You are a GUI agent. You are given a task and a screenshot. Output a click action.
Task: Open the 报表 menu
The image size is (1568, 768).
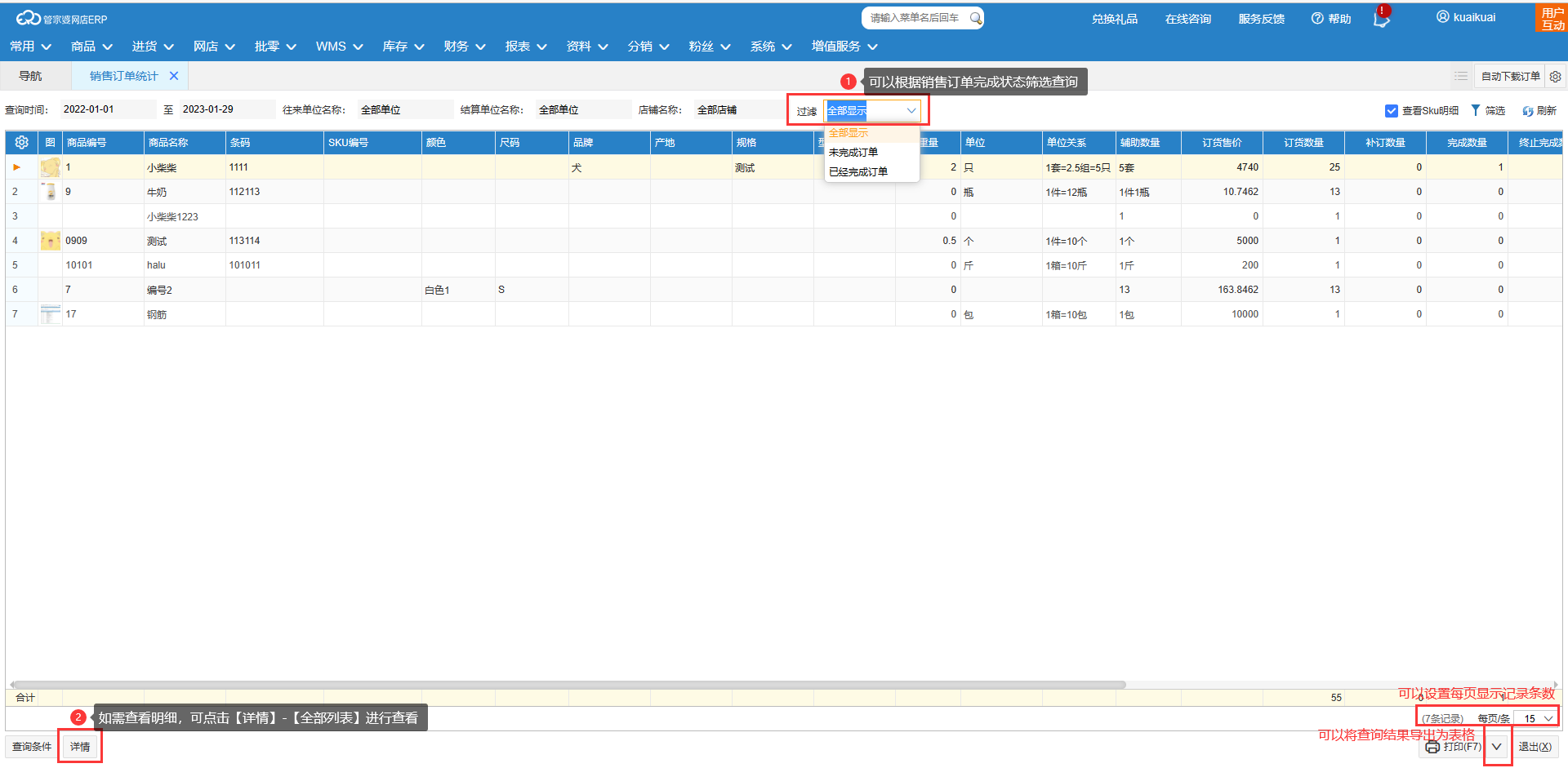click(x=525, y=47)
